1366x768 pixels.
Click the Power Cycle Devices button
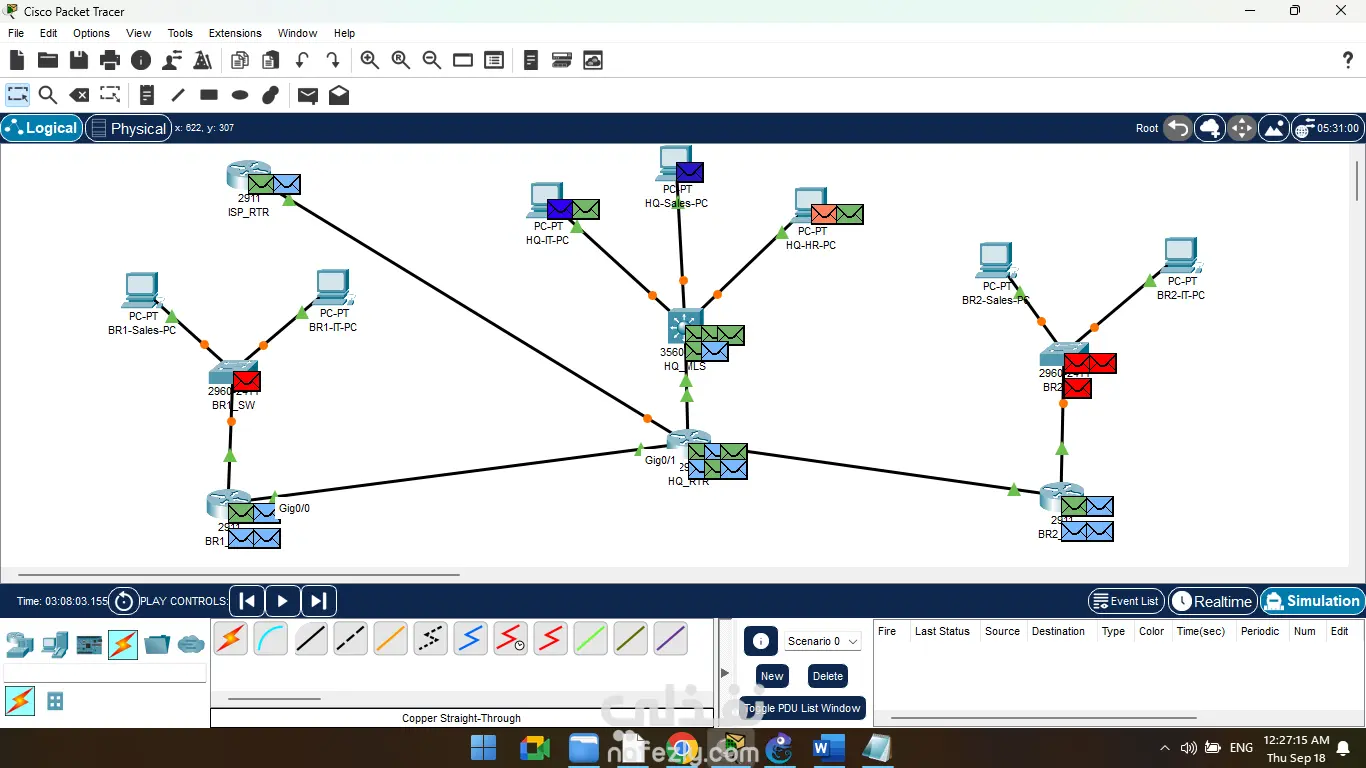coord(123,601)
